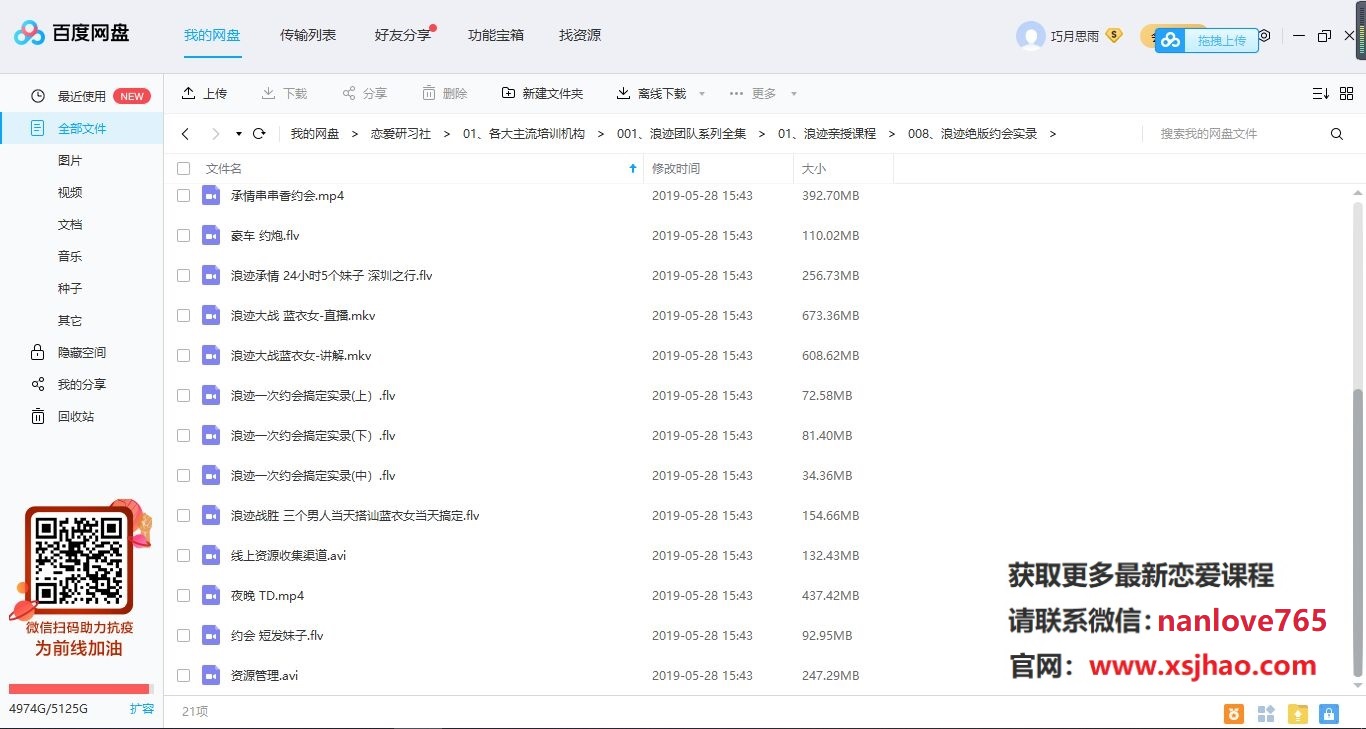Click the lock icon in status bar
1366x729 pixels.
[x=1328, y=713]
